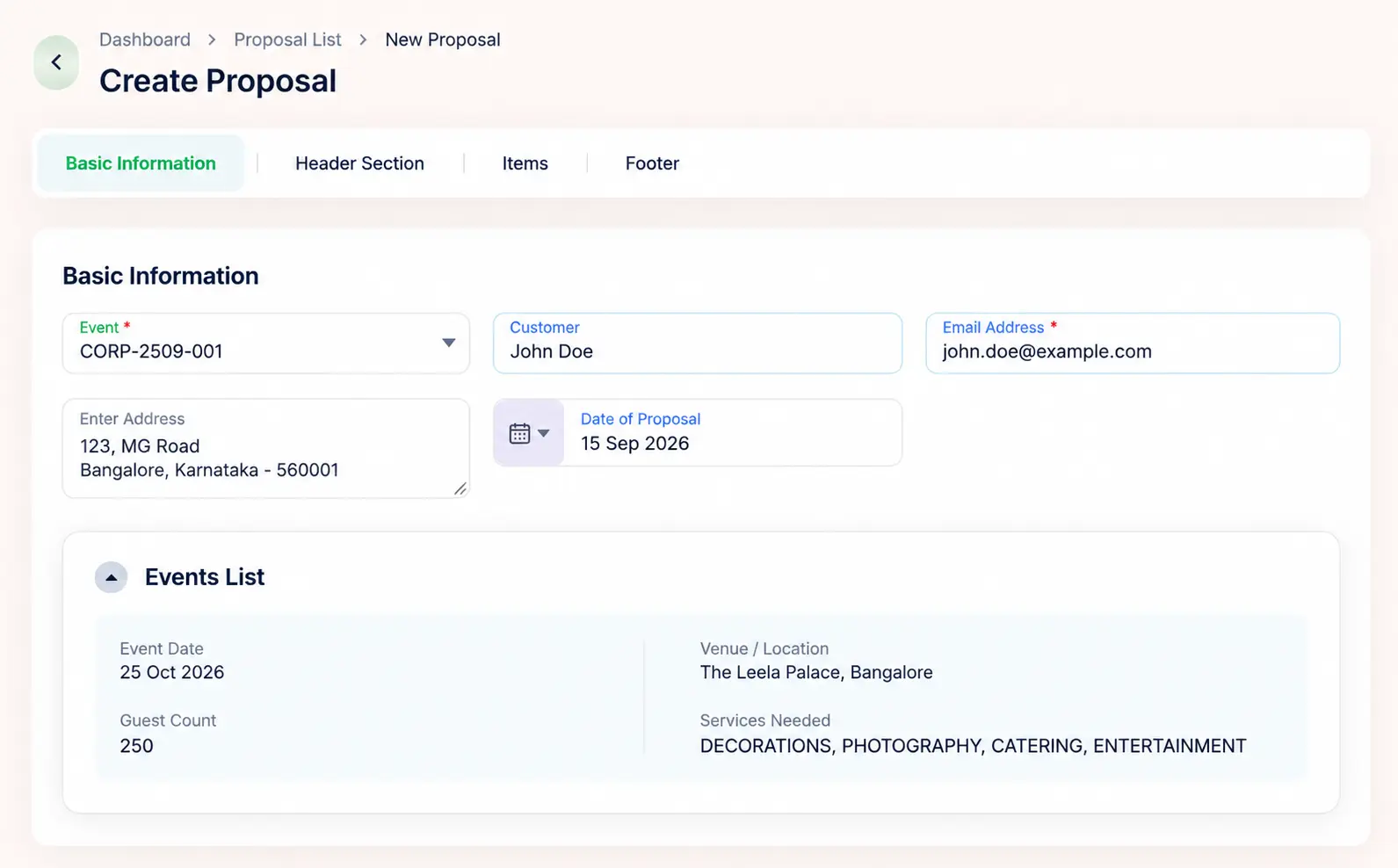
Task: Click the Guest Count value 250
Action: pos(136,746)
